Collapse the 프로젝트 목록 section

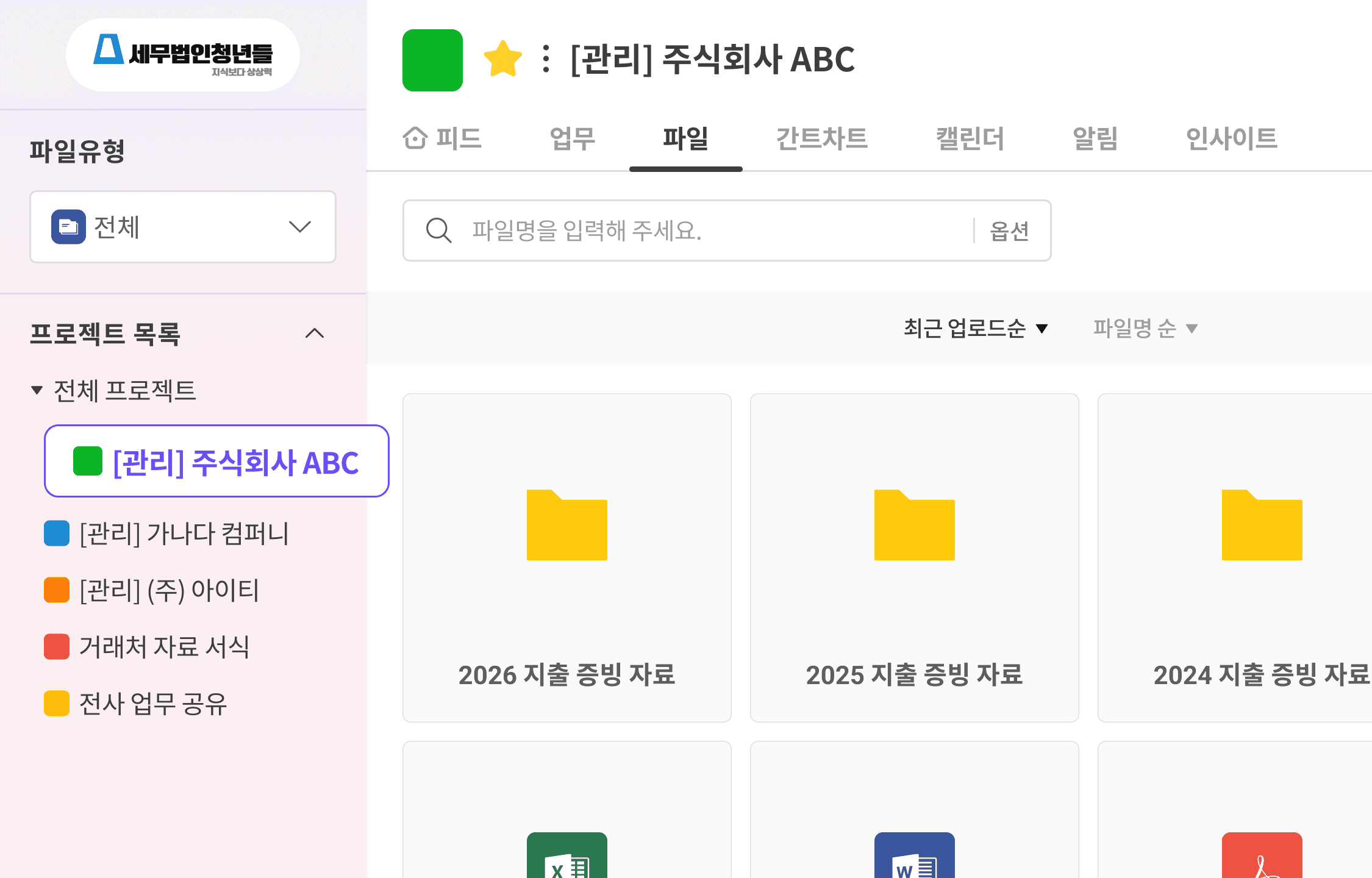pos(315,334)
